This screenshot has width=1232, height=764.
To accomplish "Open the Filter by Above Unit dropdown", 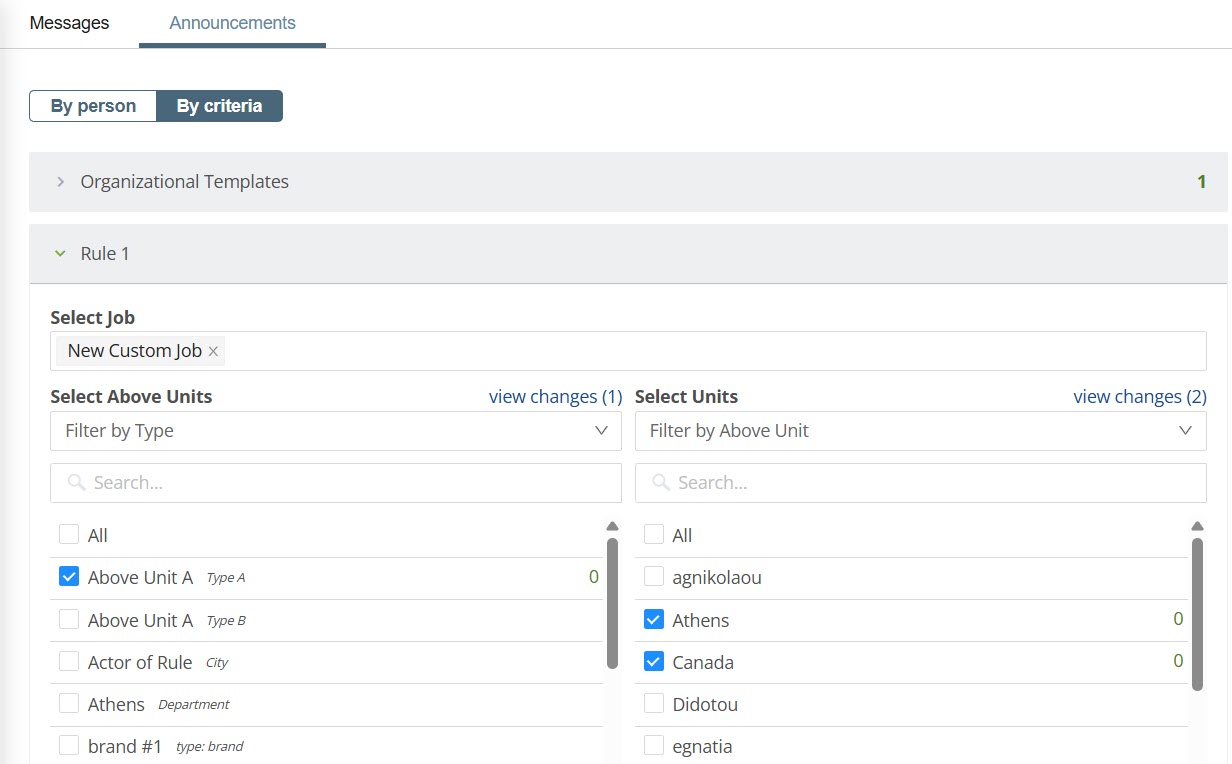I will click(x=920, y=431).
